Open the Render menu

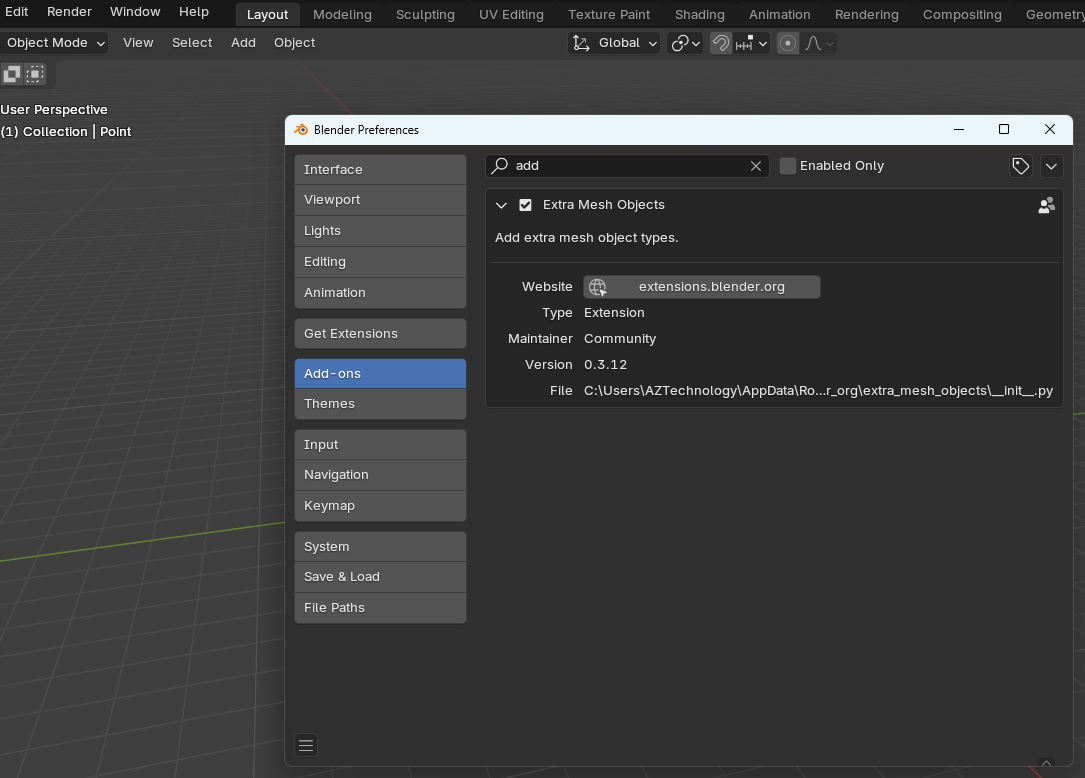(69, 12)
